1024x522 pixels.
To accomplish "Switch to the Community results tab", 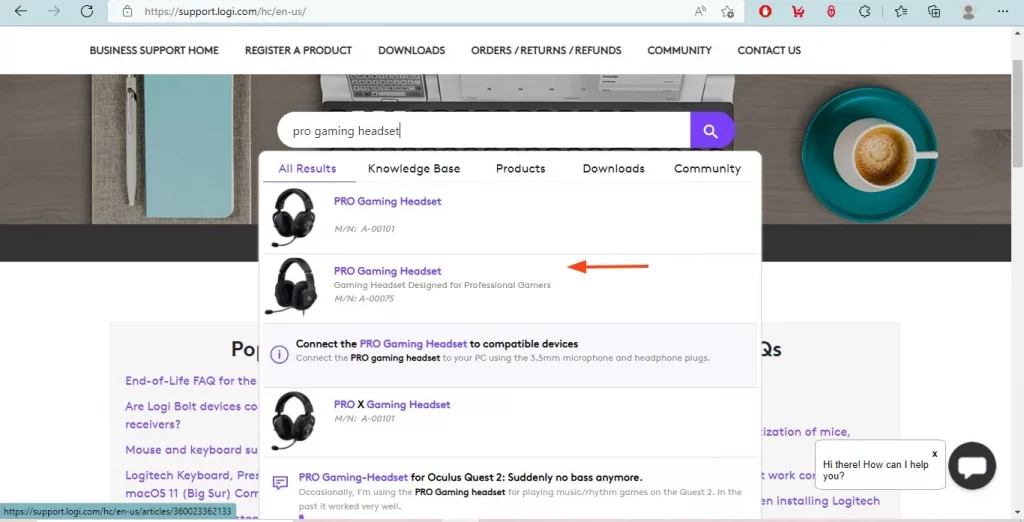I will click(x=707, y=169).
